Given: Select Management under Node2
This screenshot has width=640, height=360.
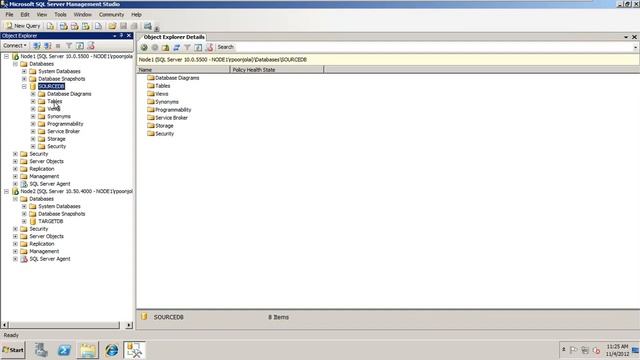Looking at the screenshot, I should pos(44,251).
